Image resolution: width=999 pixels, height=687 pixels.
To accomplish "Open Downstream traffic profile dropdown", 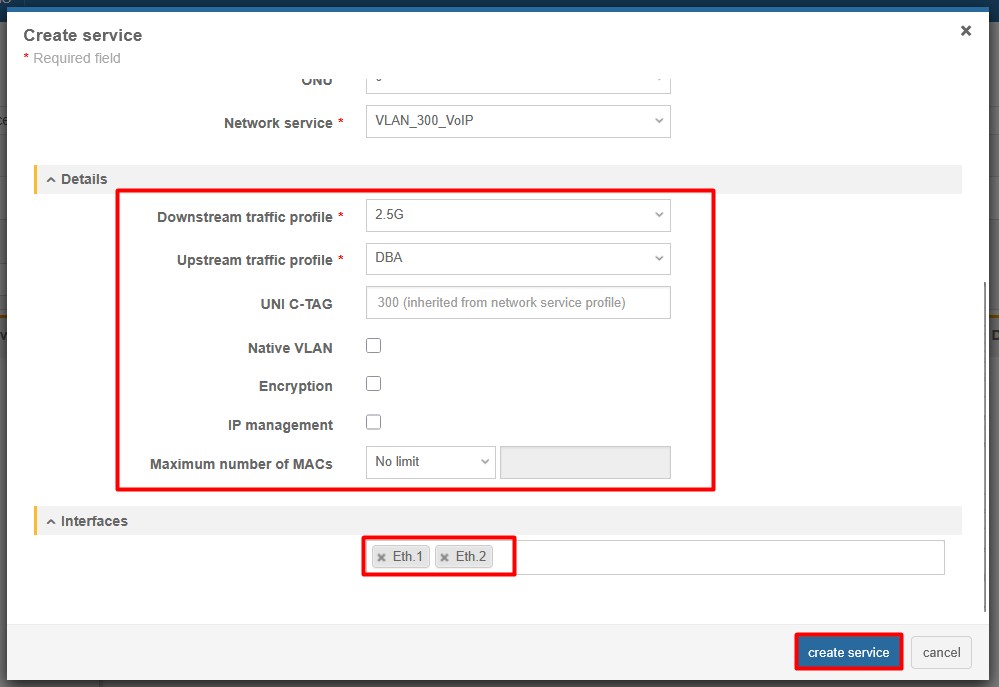I will 517,215.
